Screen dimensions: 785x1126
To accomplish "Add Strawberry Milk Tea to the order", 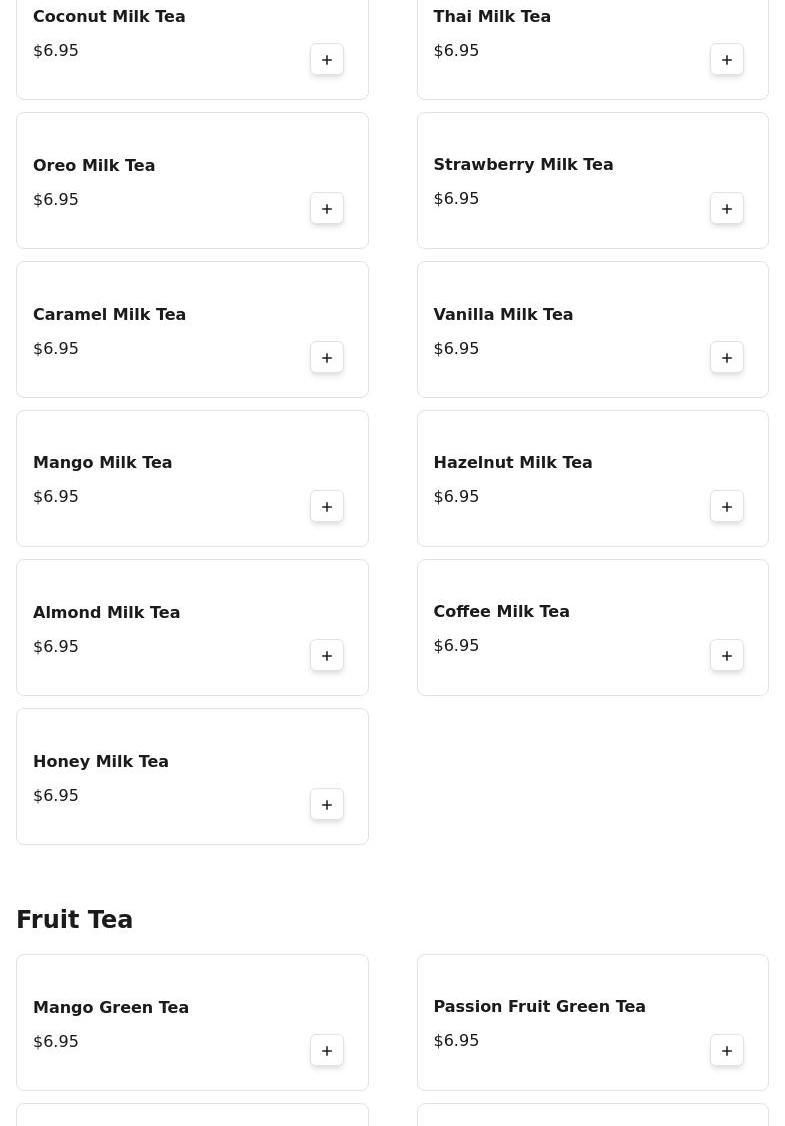I will [x=727, y=209].
